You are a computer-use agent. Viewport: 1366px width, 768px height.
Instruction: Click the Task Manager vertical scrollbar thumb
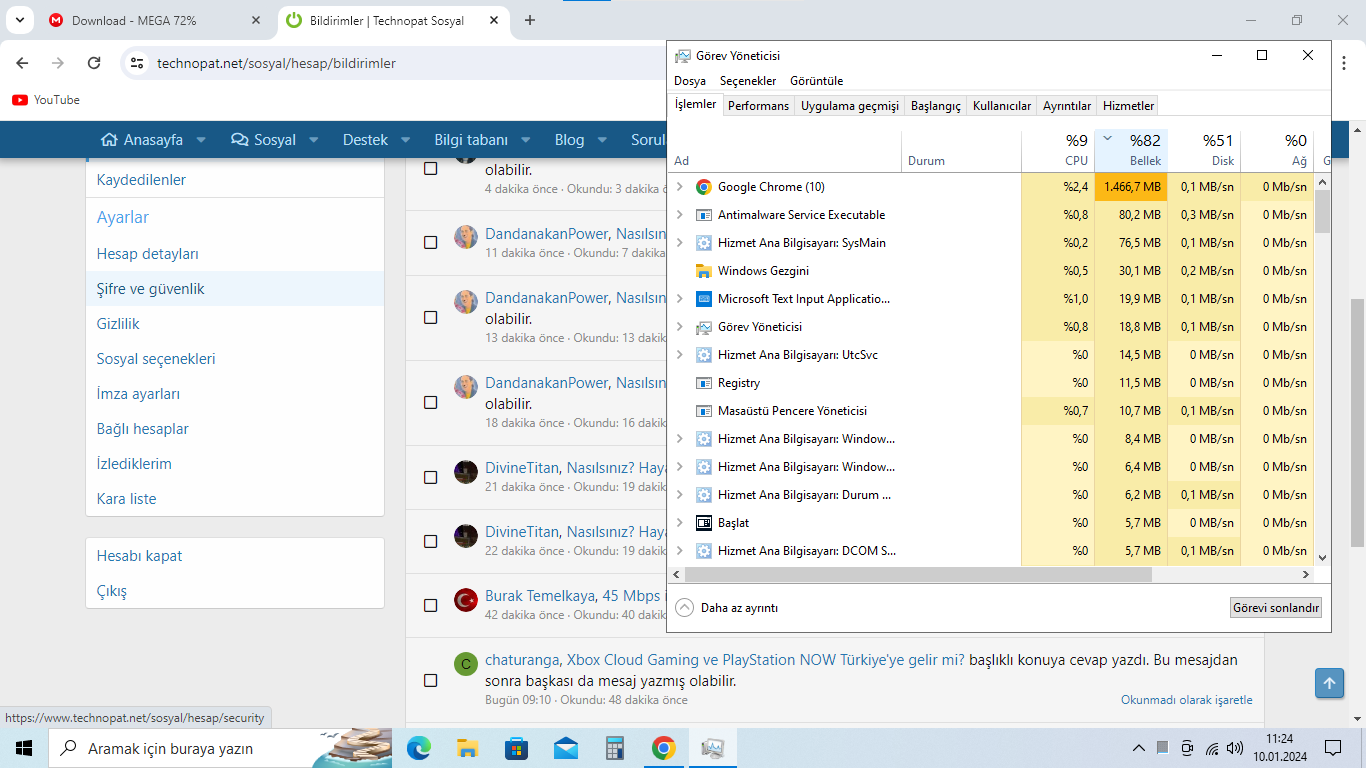pos(1322,212)
